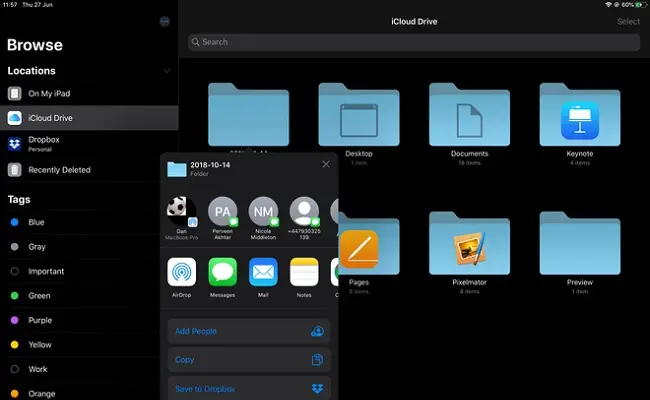Open the Pixelmator folder

[x=468, y=243]
